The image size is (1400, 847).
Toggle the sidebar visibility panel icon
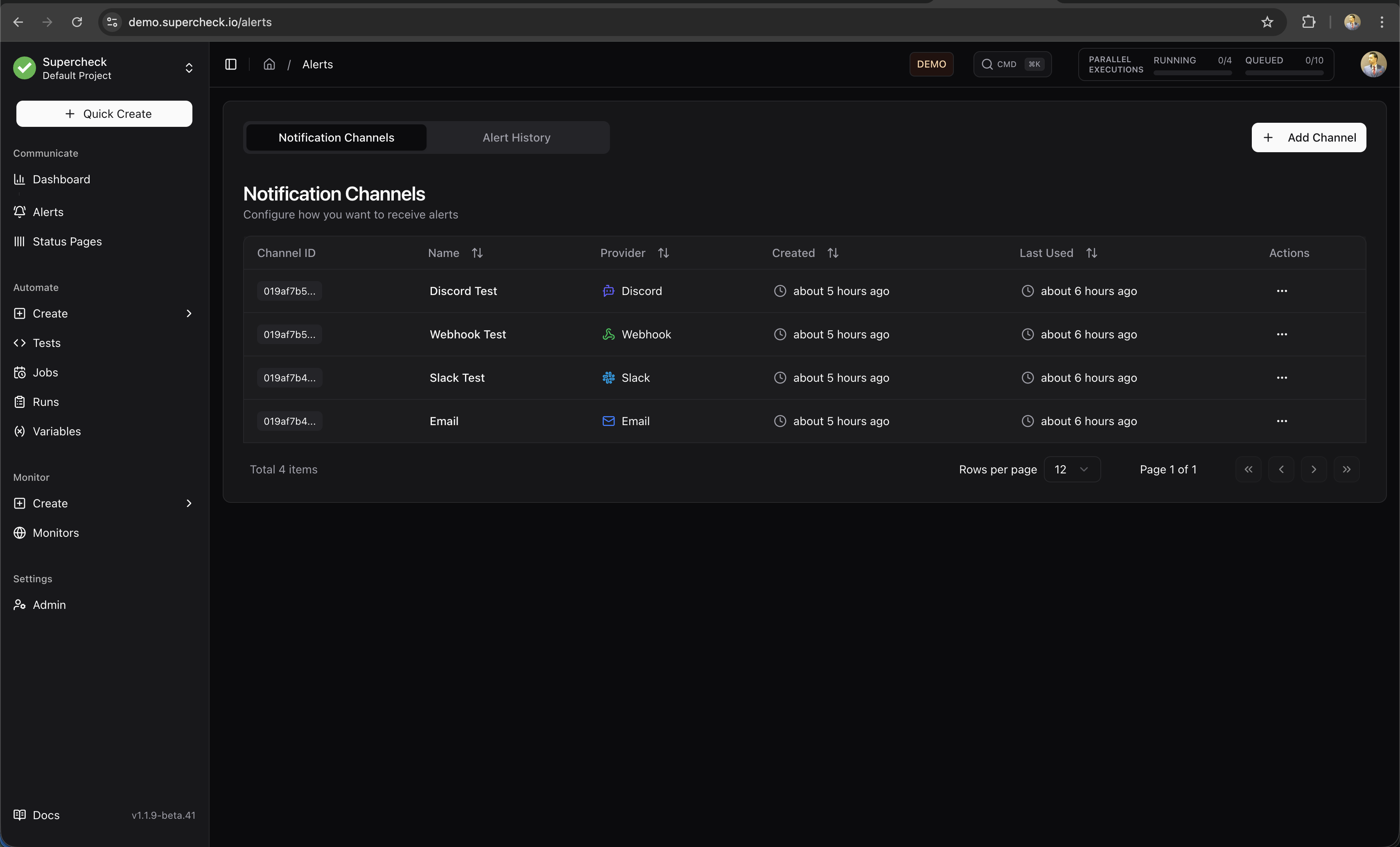[x=230, y=64]
